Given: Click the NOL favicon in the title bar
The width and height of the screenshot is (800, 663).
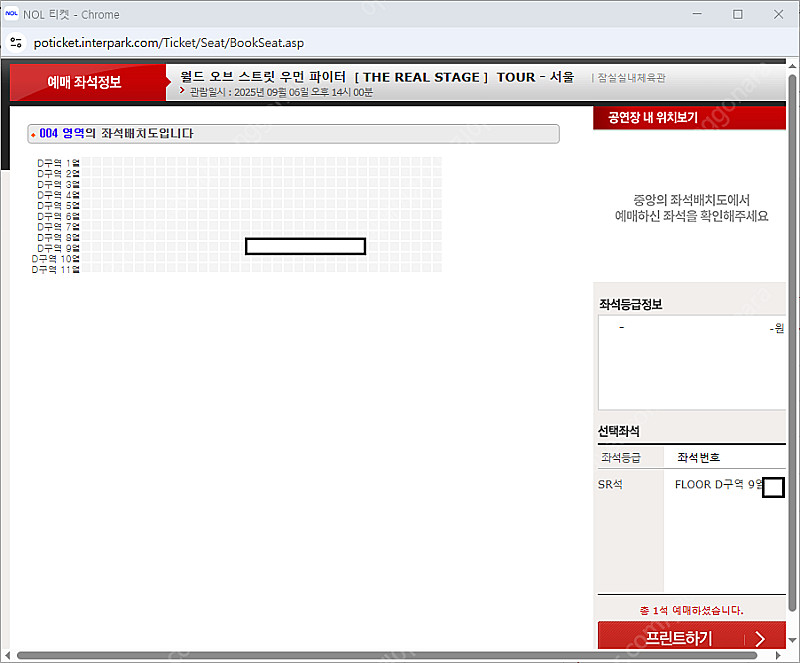Looking at the screenshot, I should pos(11,14).
